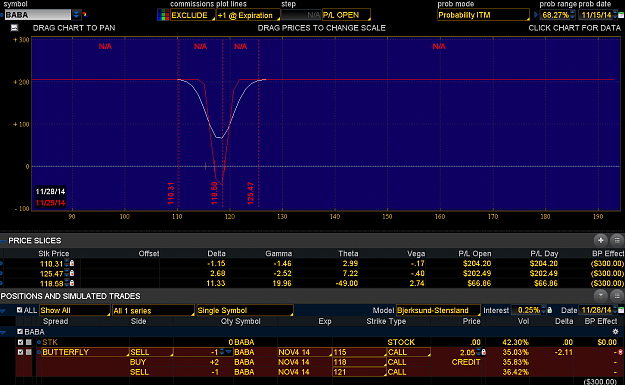Remove the BUTTERFLY trade with red X
The image size is (625, 385).
(x=621, y=352)
